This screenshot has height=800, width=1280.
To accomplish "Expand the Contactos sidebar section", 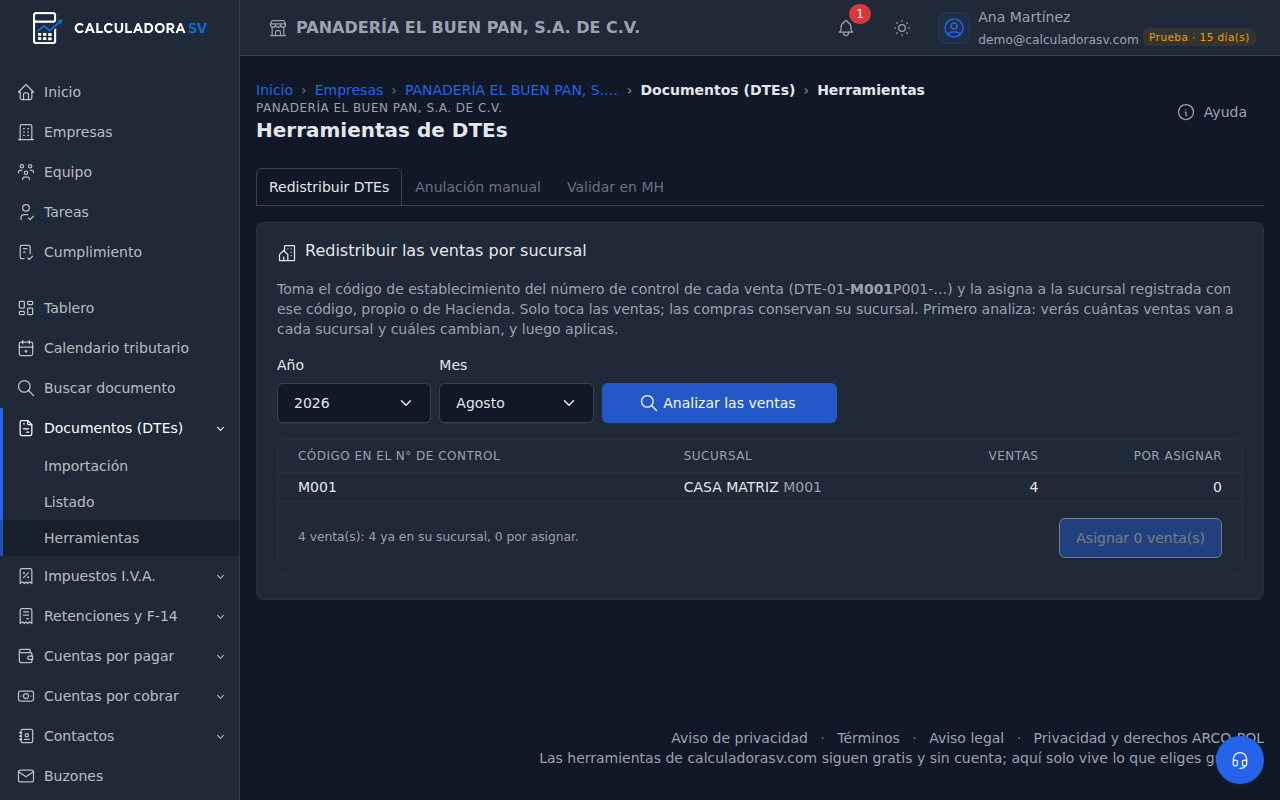I will coord(221,736).
